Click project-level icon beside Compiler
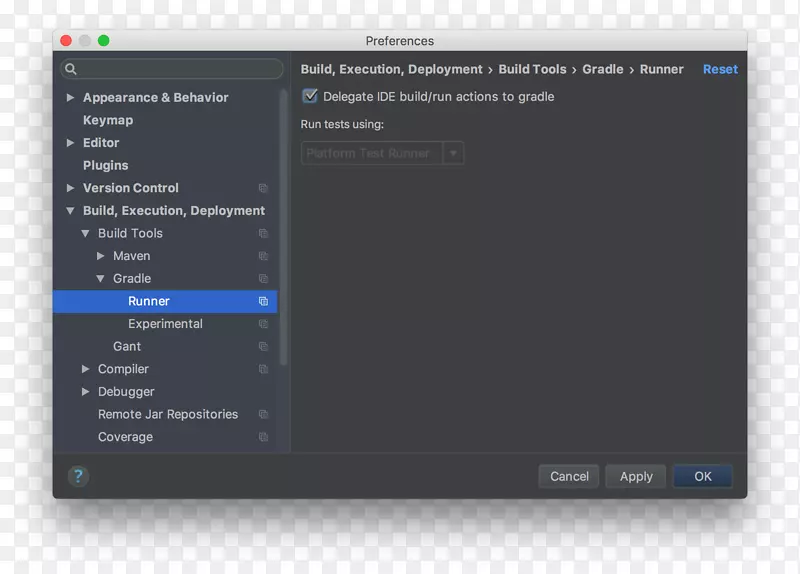The width and height of the screenshot is (800, 574). (x=263, y=369)
